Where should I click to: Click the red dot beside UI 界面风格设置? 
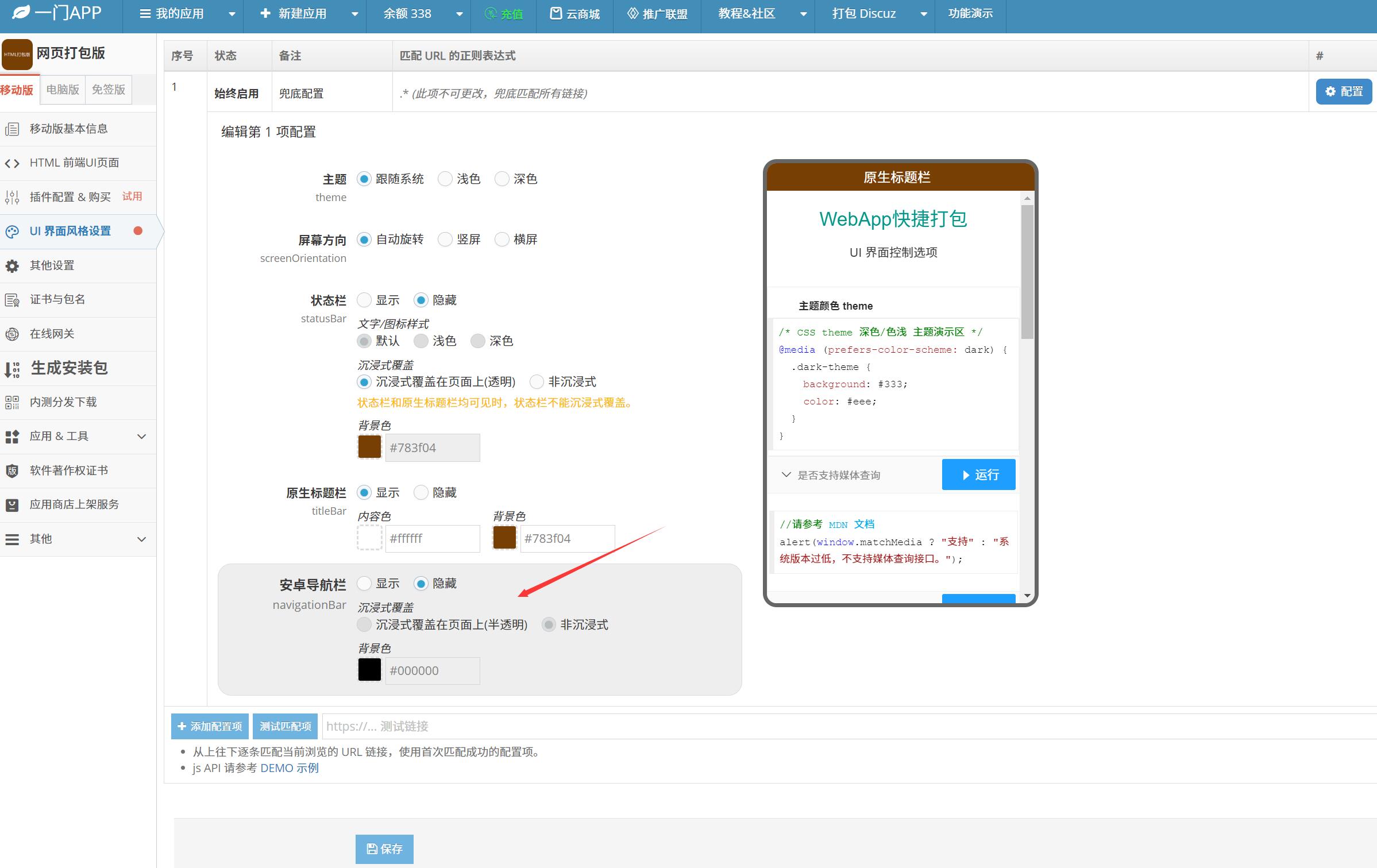point(138,231)
